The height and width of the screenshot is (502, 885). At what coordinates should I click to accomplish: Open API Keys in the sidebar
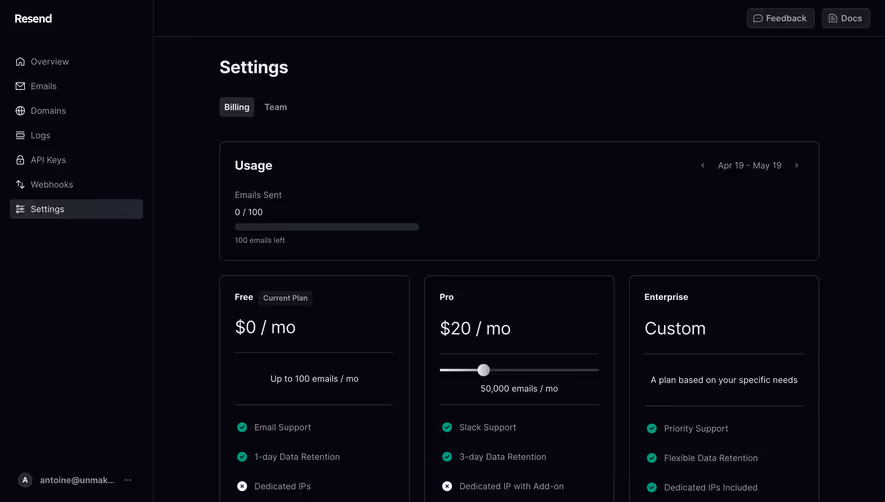[76, 160]
